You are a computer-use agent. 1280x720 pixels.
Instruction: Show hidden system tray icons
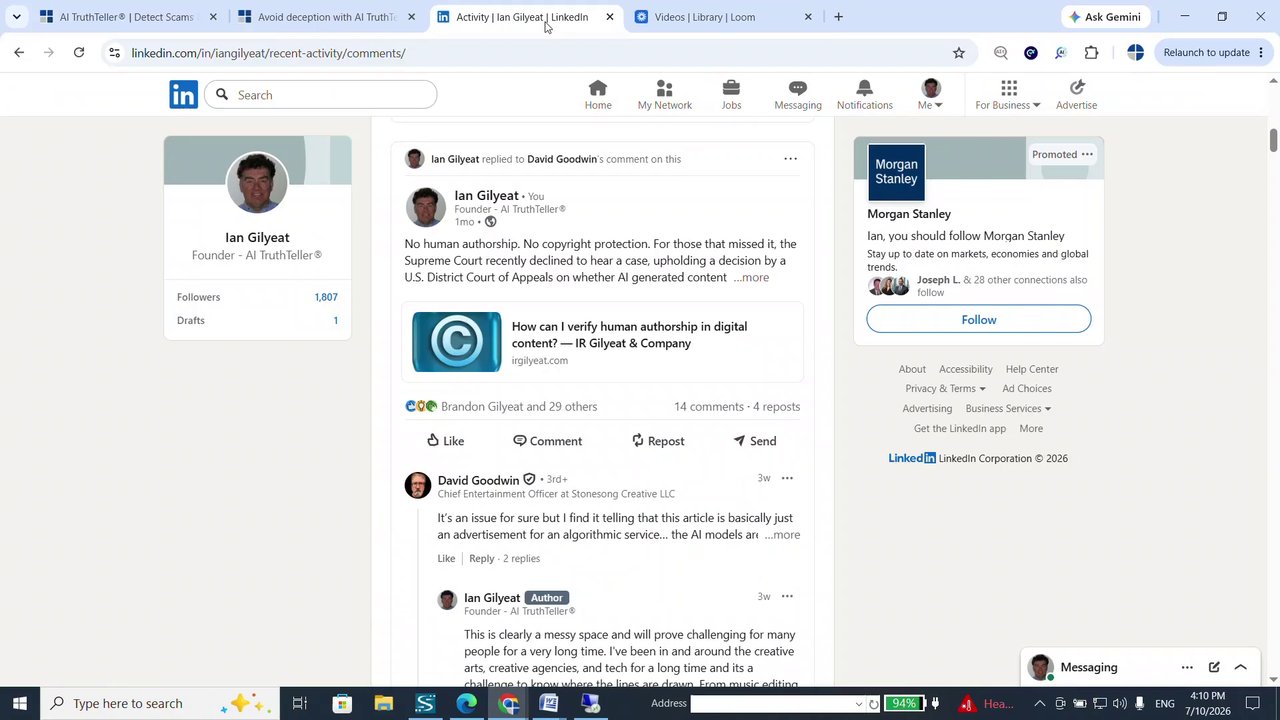pyautogui.click(x=1040, y=703)
